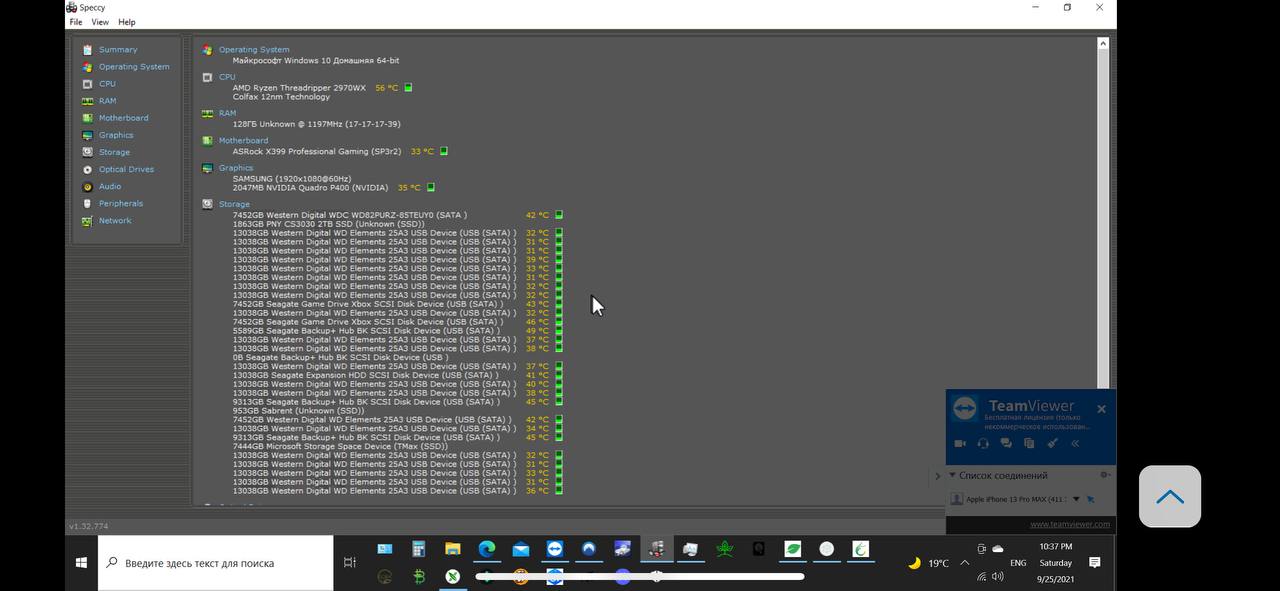Click the white chevron-up overlay button
Image resolution: width=1280 pixels, height=591 pixels.
pos(1170,497)
